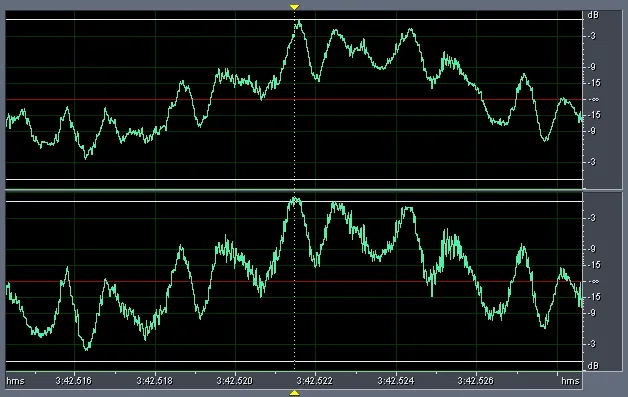This screenshot has height=397, width=628.
Task: Click the 3:42.518 time ruler label
Action: point(155,381)
